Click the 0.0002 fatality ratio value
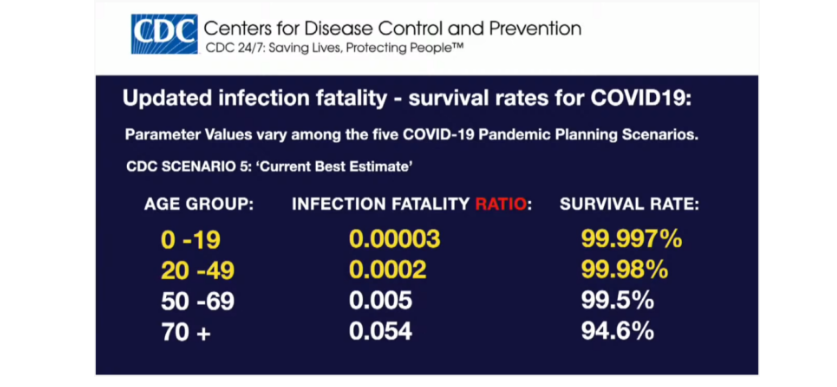The image size is (837, 387). click(x=388, y=271)
